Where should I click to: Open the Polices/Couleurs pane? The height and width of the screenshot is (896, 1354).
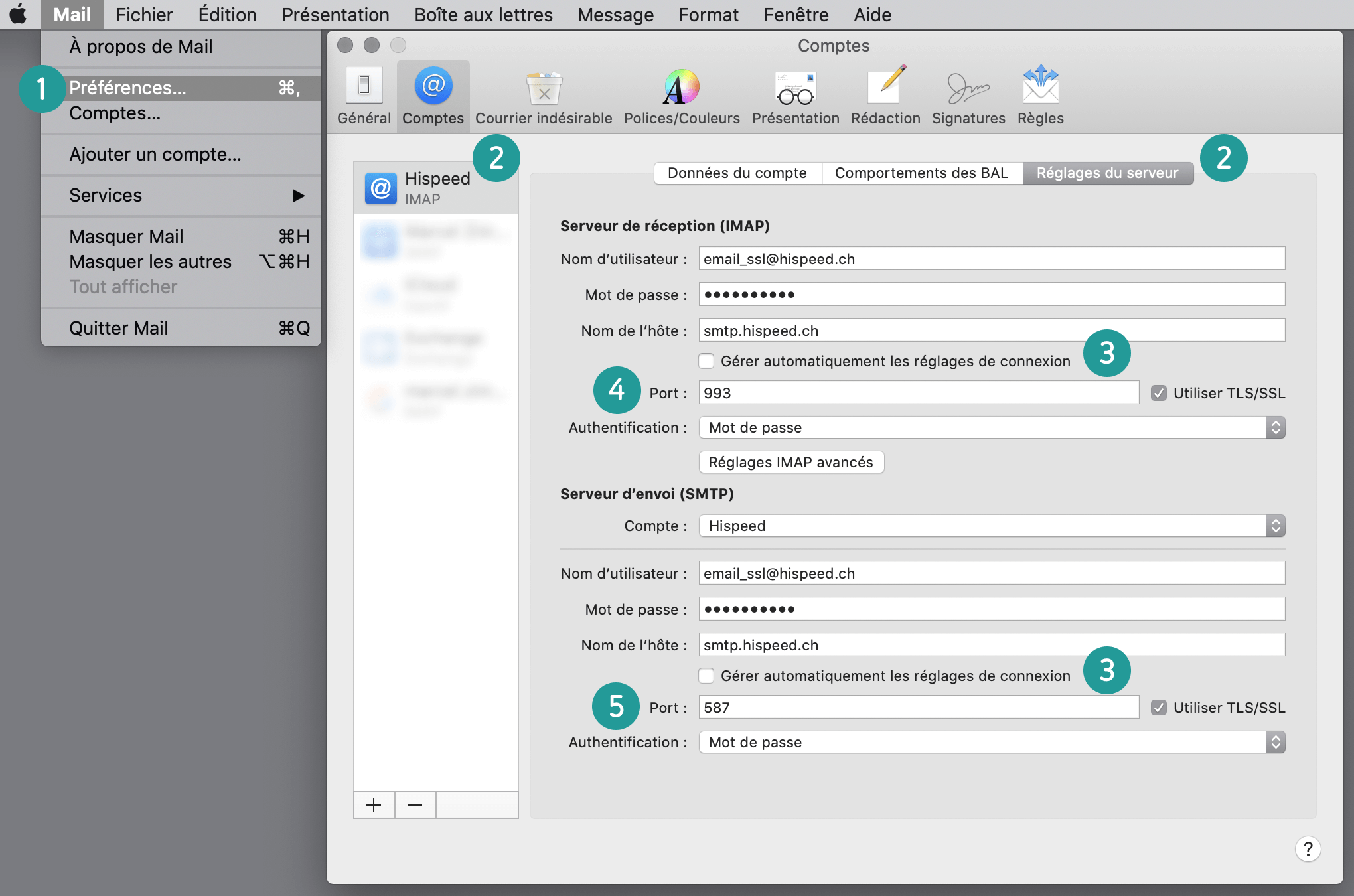(682, 96)
